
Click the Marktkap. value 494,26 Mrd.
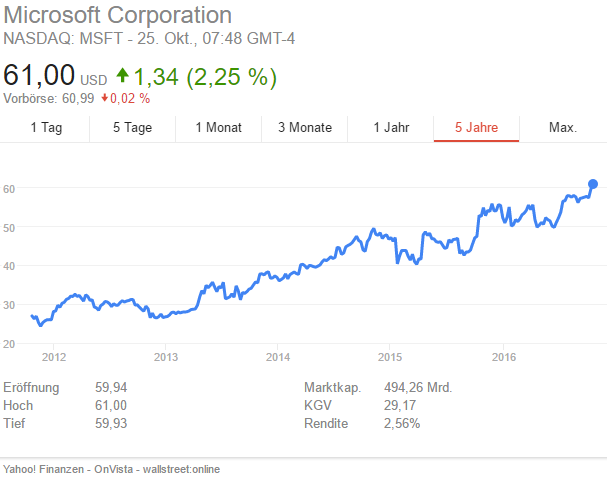(x=418, y=387)
